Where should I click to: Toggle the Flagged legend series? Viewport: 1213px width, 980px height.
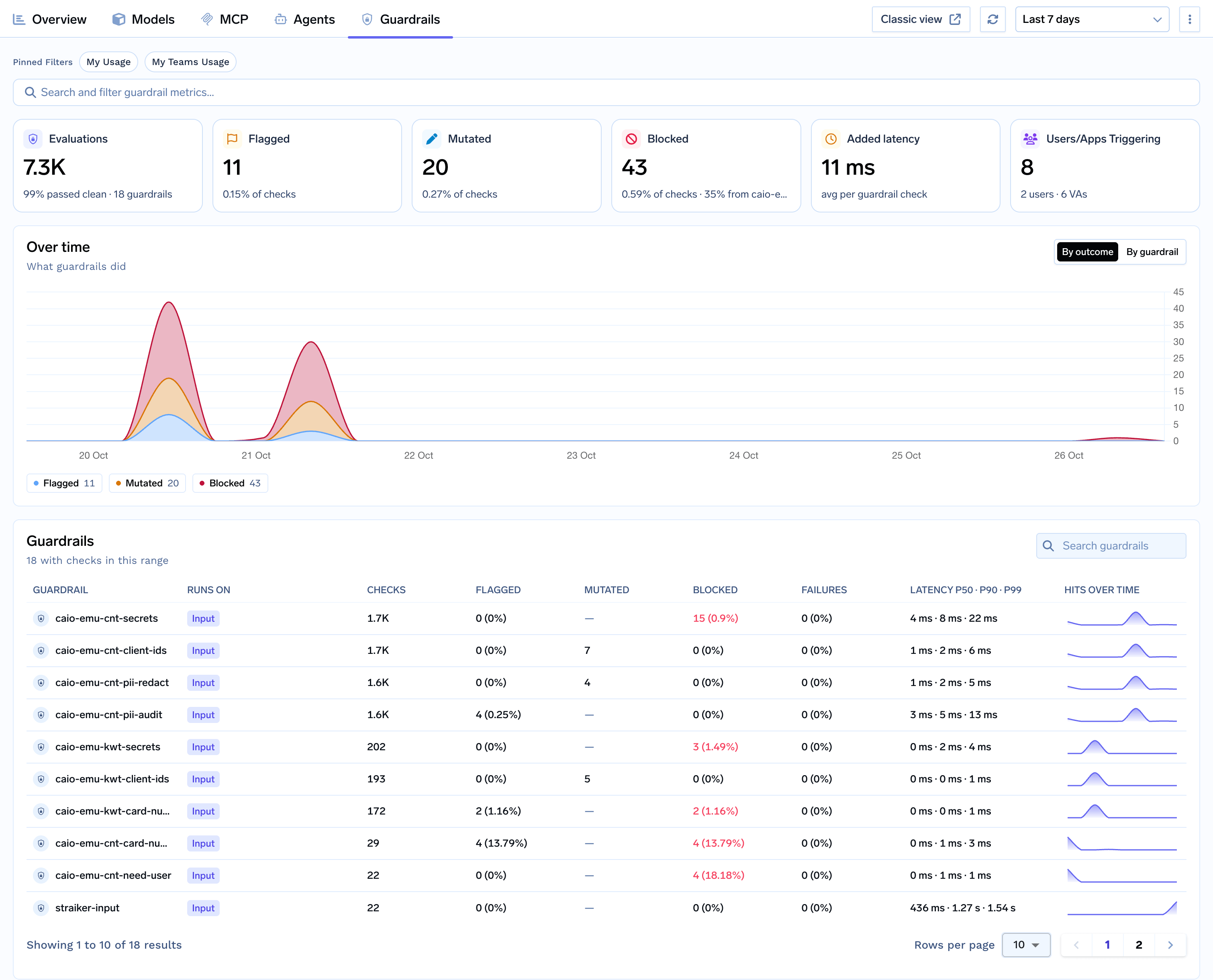coord(64,483)
